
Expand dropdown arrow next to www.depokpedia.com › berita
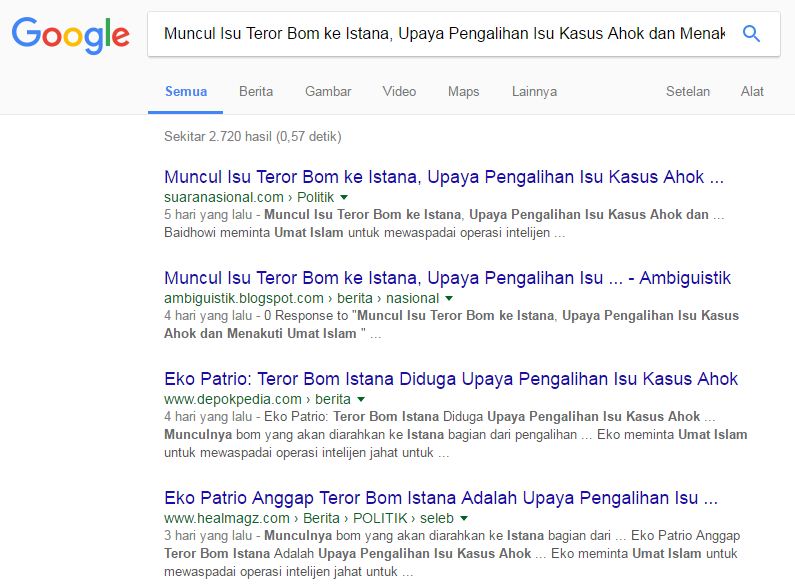point(361,399)
